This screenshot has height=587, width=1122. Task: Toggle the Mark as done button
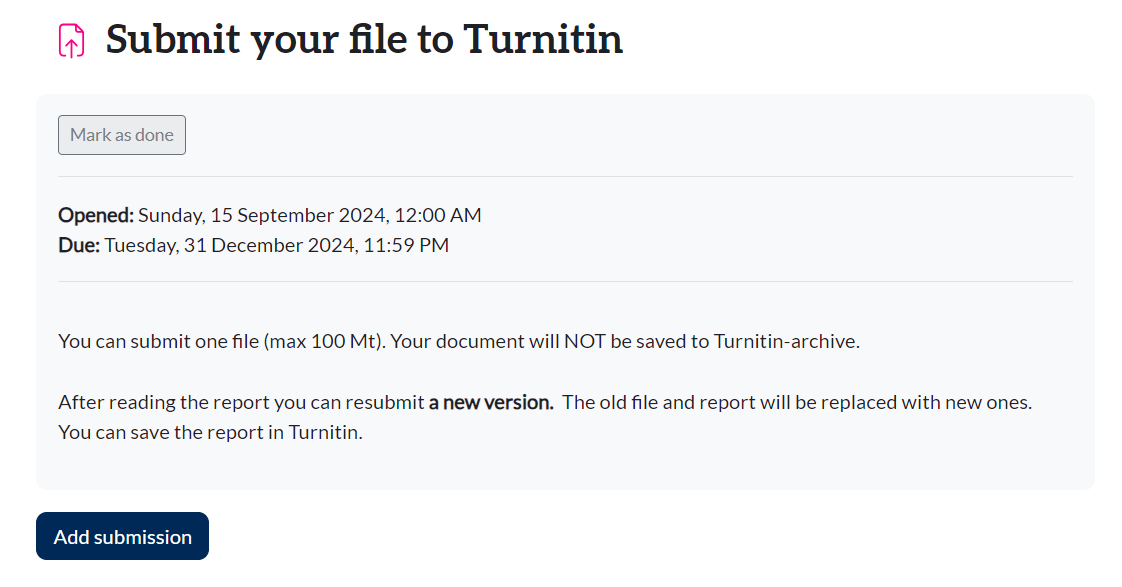pos(122,135)
